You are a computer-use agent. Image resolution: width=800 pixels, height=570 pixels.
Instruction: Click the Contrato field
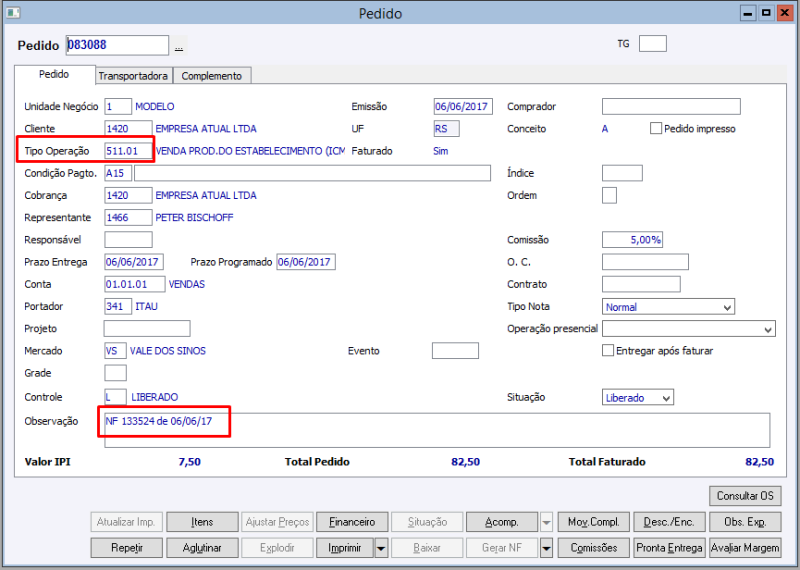point(641,284)
